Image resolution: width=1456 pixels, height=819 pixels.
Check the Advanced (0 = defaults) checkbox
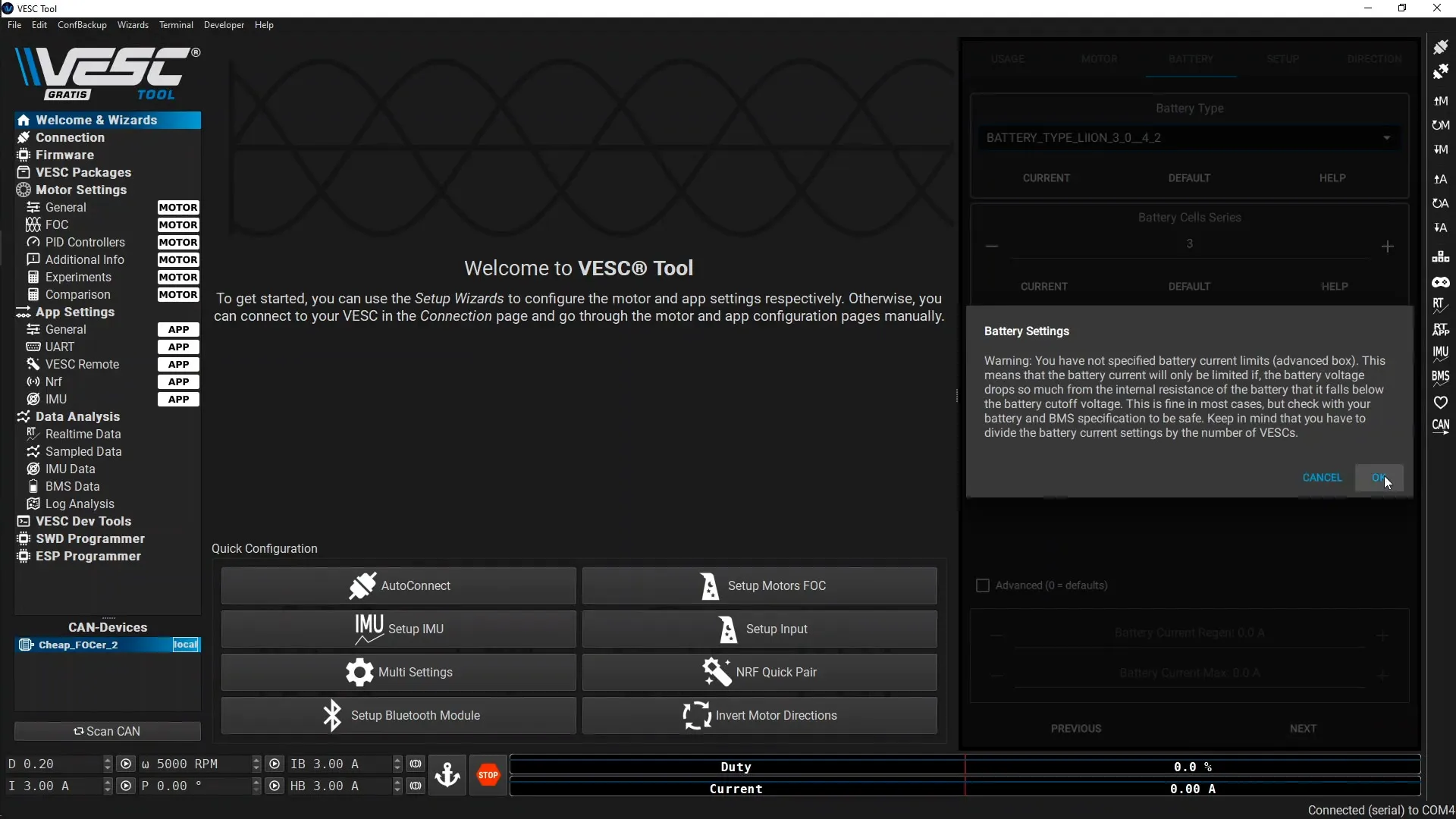point(983,585)
